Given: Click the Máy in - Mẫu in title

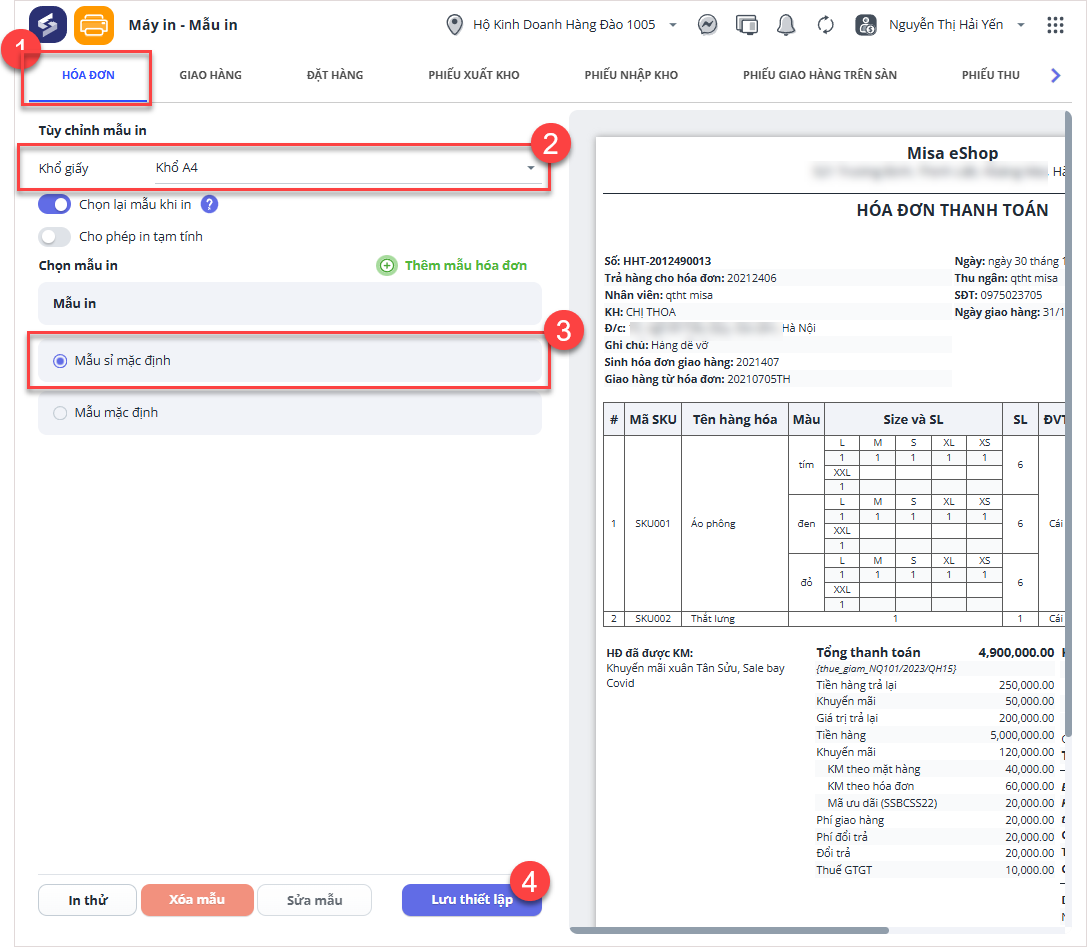Looking at the screenshot, I should [183, 25].
